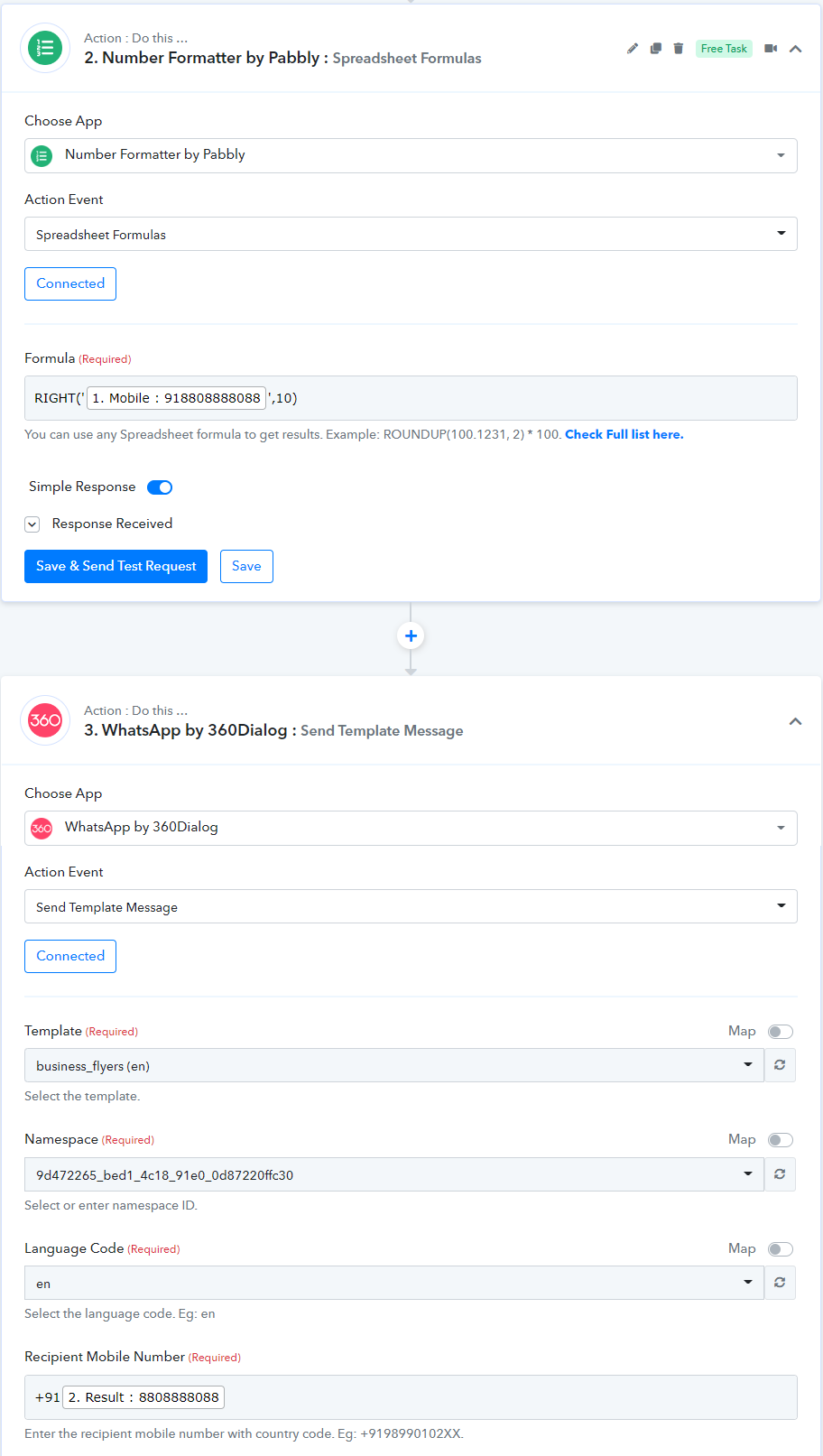The height and width of the screenshot is (1456, 823).
Task: Collapse the Number Formatter step chevron
Action: coord(795,49)
